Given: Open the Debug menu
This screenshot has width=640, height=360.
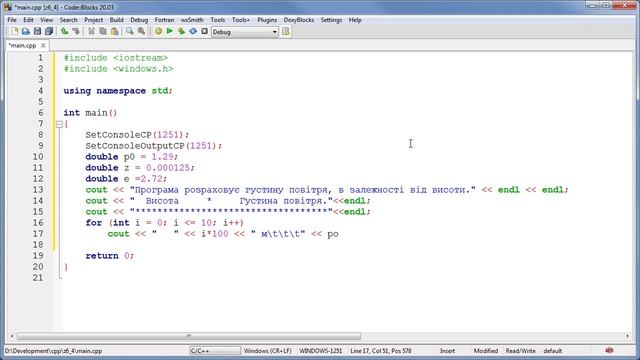Looking at the screenshot, I should 139,20.
